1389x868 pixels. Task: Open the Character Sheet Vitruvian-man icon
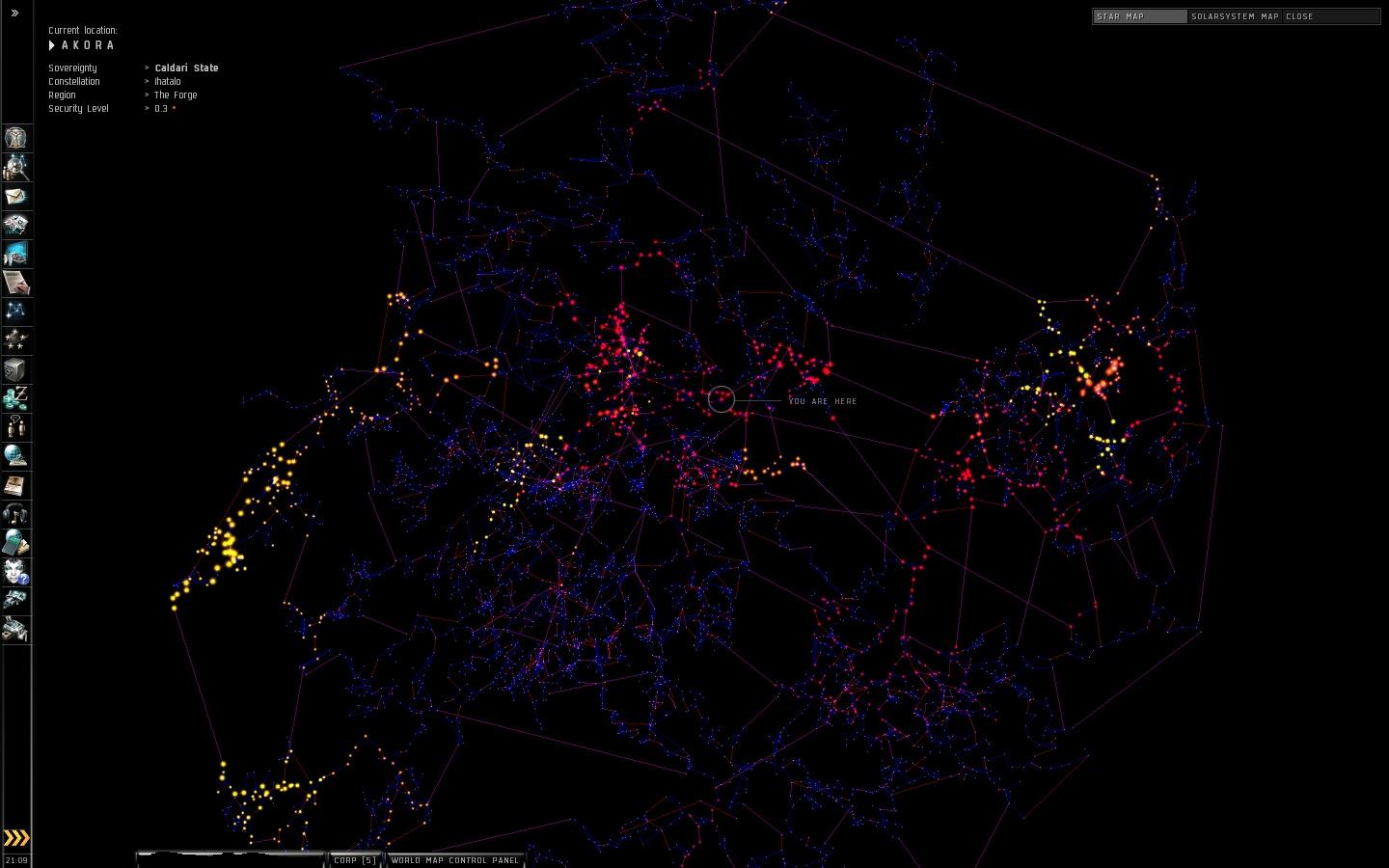pyautogui.click(x=15, y=138)
